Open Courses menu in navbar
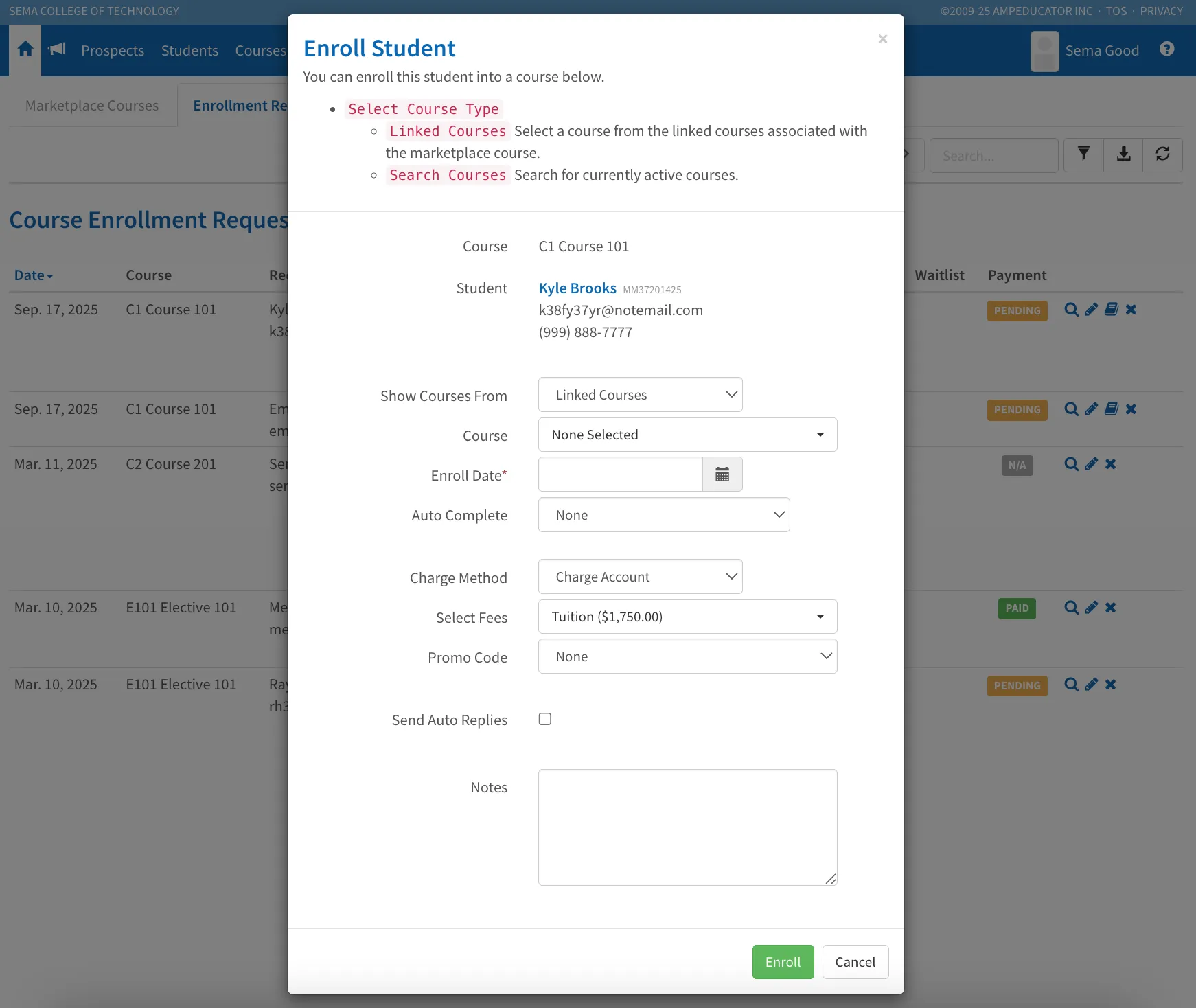This screenshot has height=1008, width=1196. point(260,51)
